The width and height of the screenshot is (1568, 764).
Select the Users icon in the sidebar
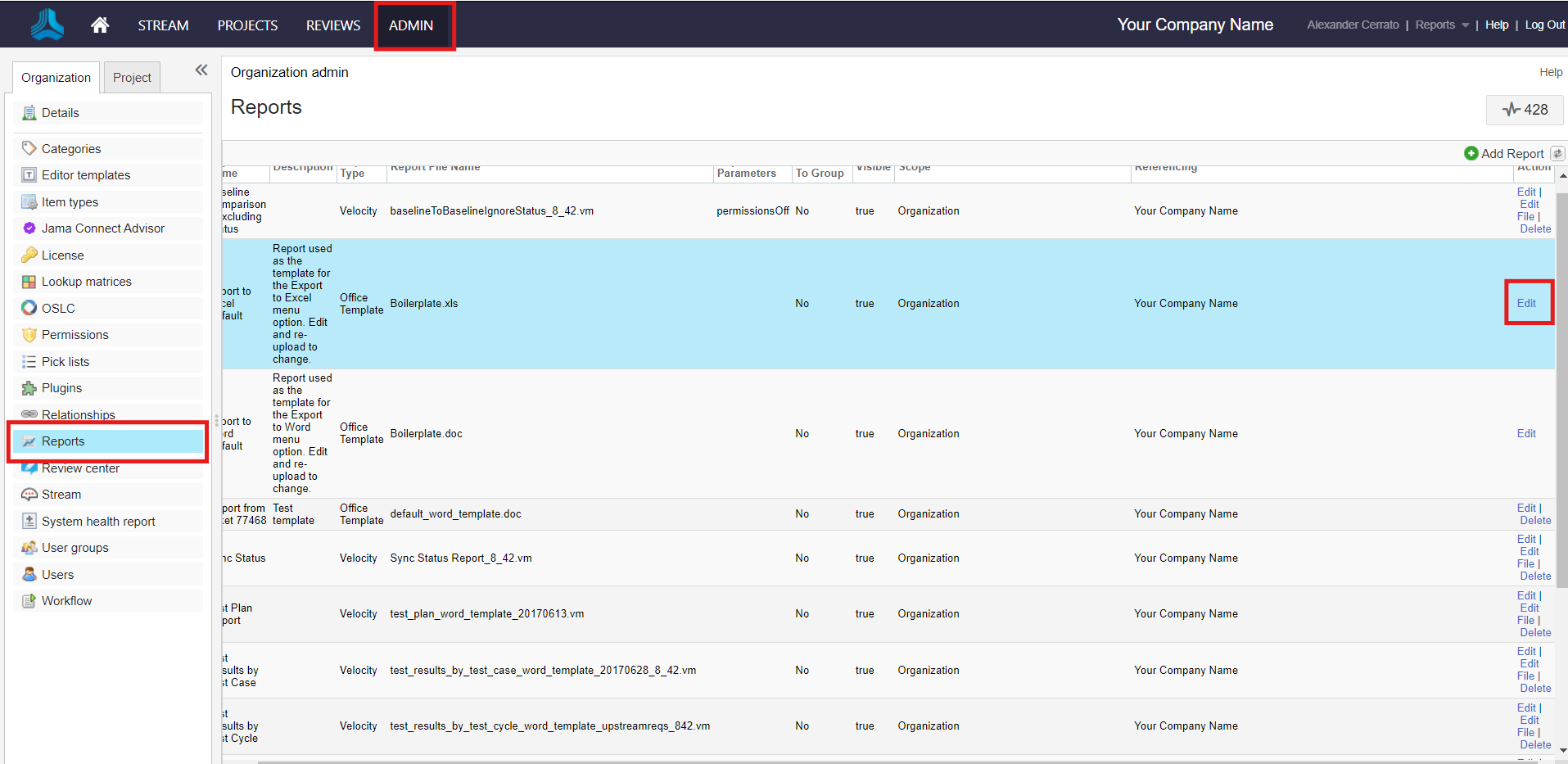coord(29,574)
